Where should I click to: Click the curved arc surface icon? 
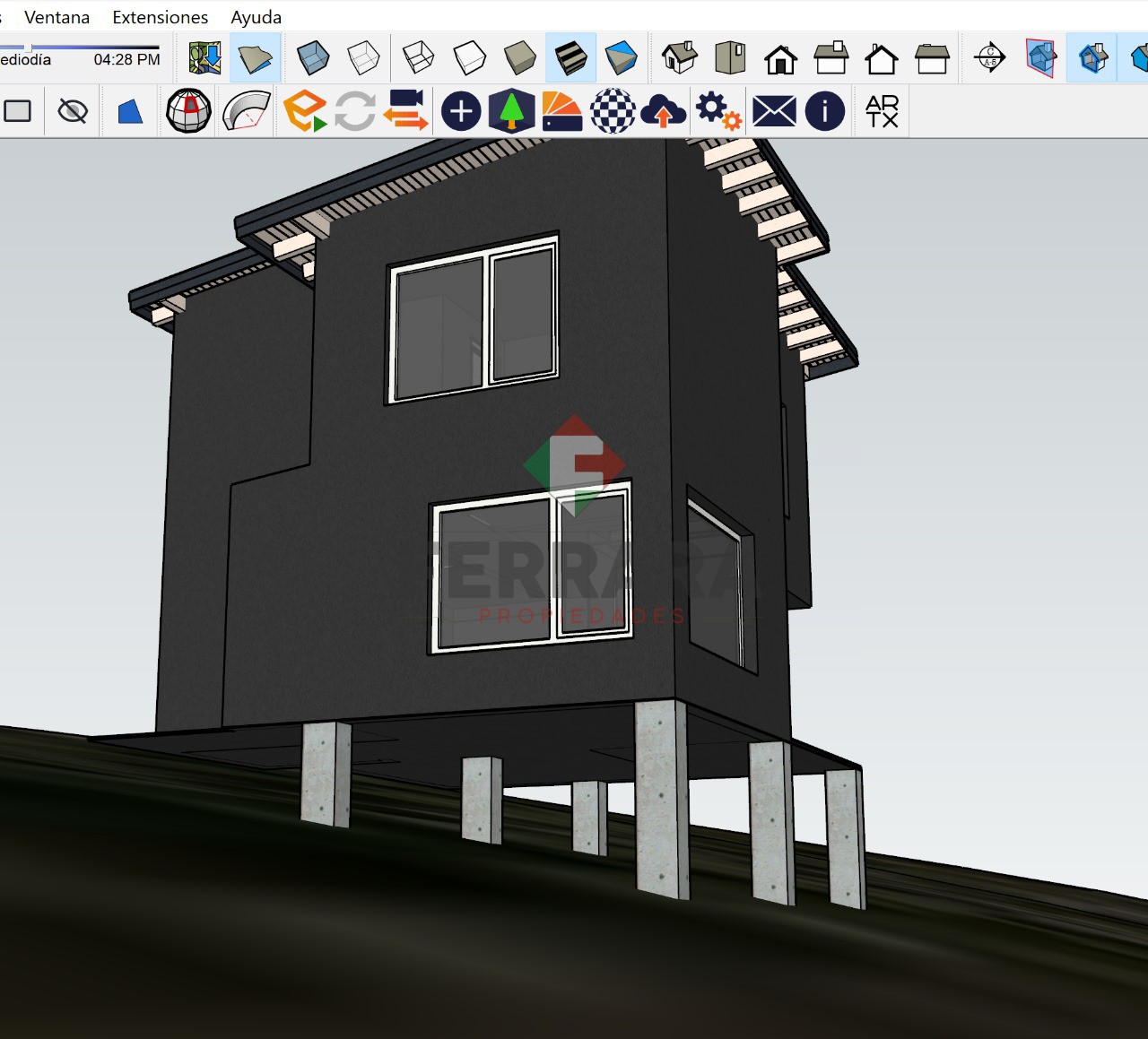[247, 111]
